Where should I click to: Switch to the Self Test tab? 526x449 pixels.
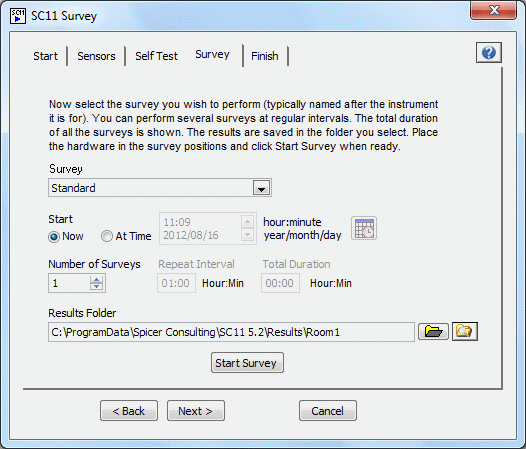click(156, 56)
